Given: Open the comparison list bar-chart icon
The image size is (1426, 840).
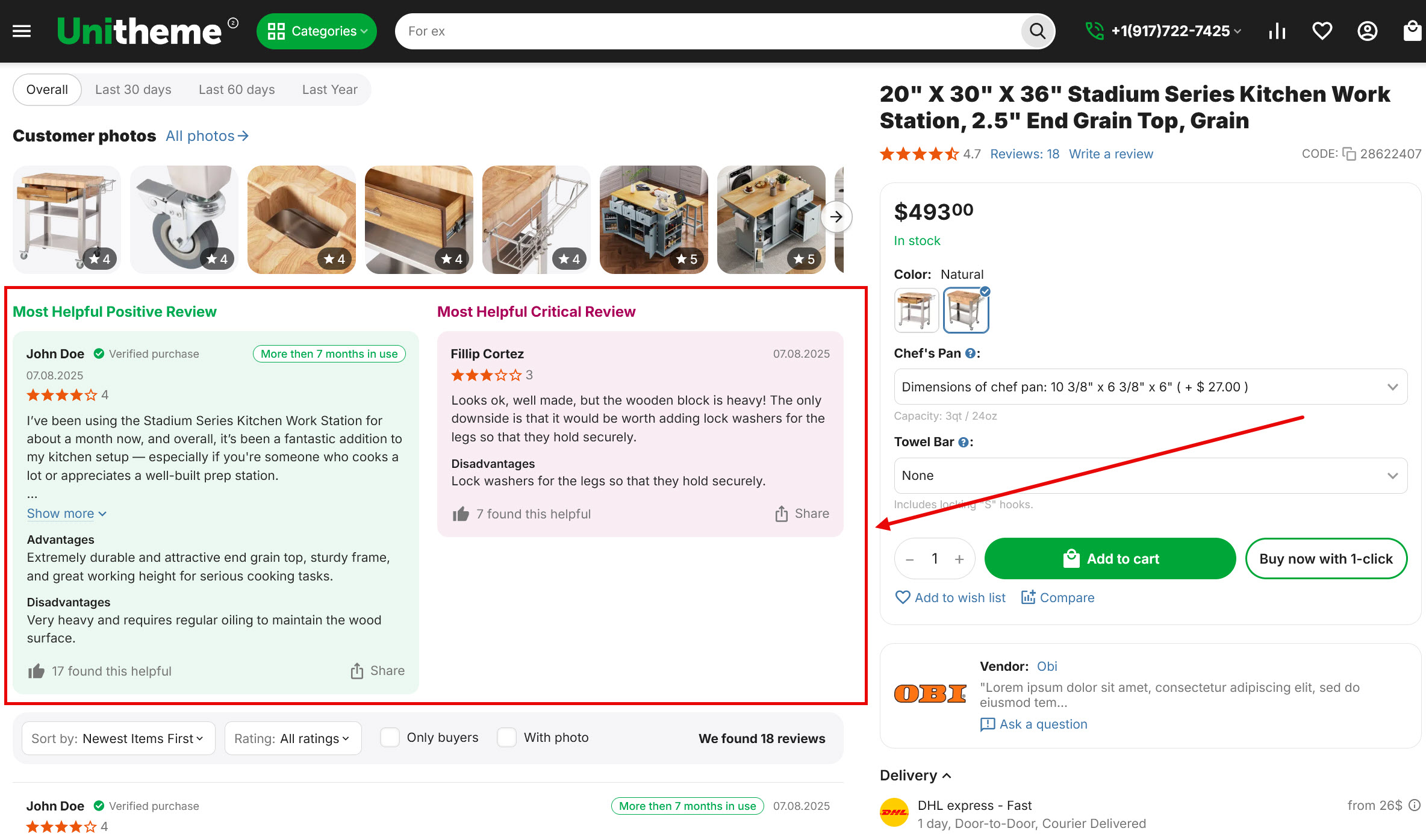Looking at the screenshot, I should (x=1277, y=31).
